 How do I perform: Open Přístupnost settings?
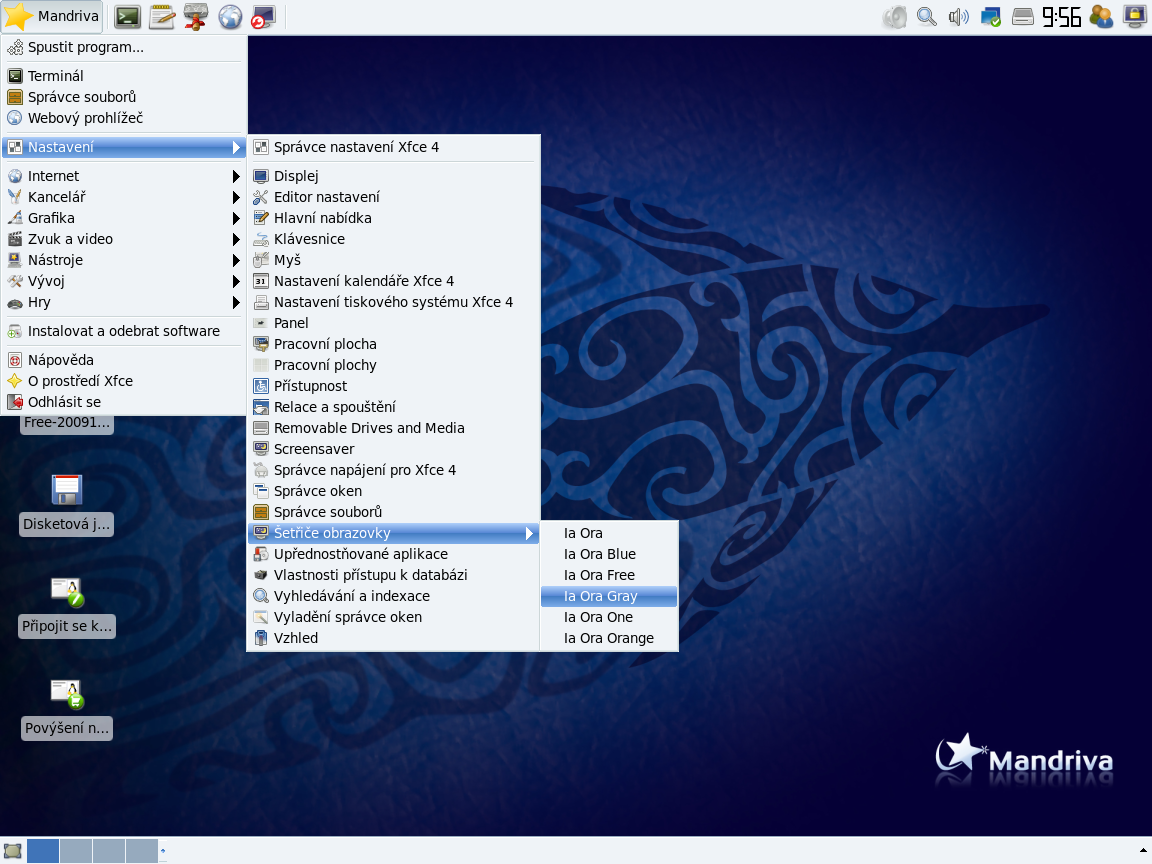tap(394, 386)
